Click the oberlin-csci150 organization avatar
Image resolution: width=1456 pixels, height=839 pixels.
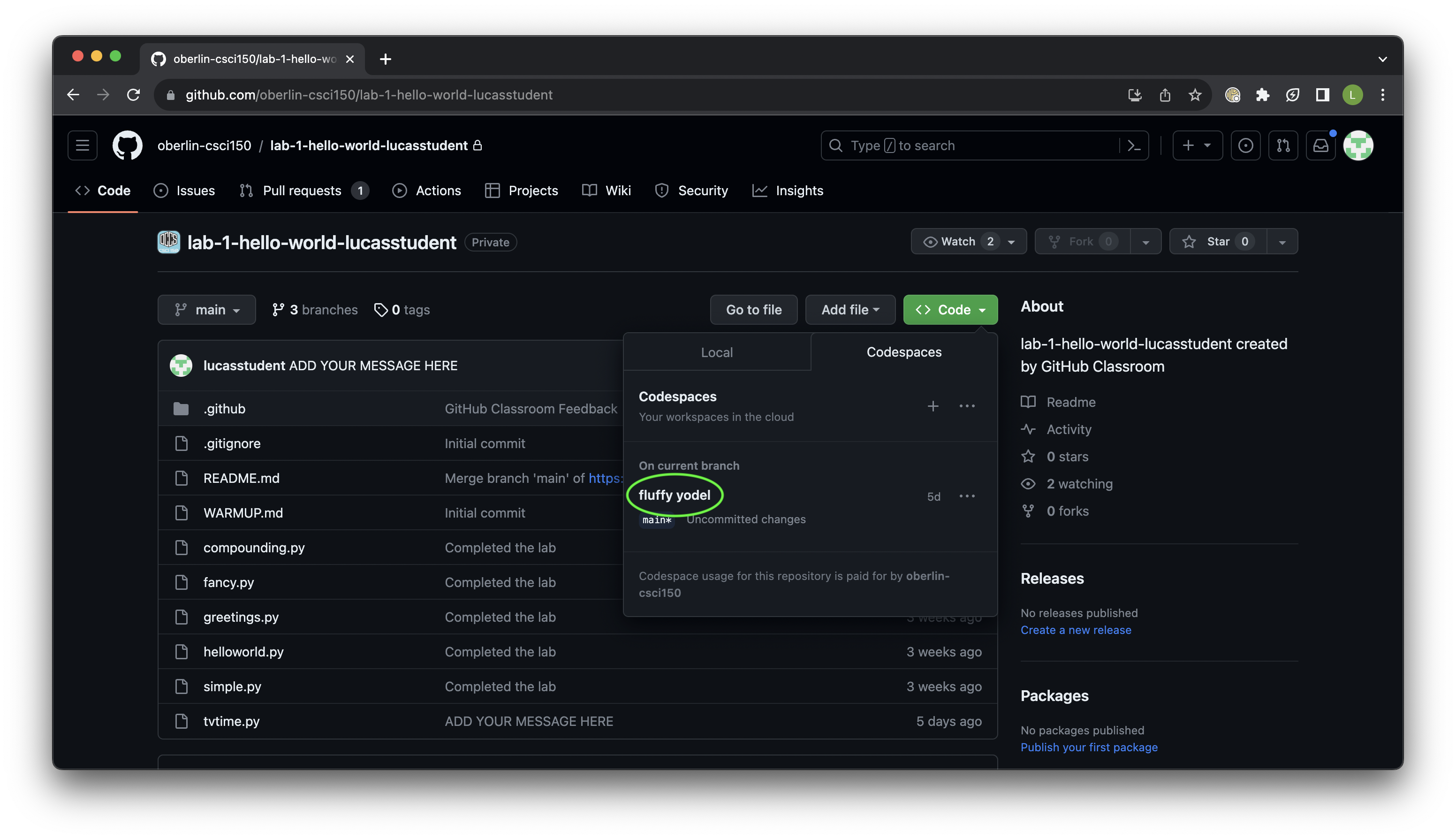pos(169,242)
